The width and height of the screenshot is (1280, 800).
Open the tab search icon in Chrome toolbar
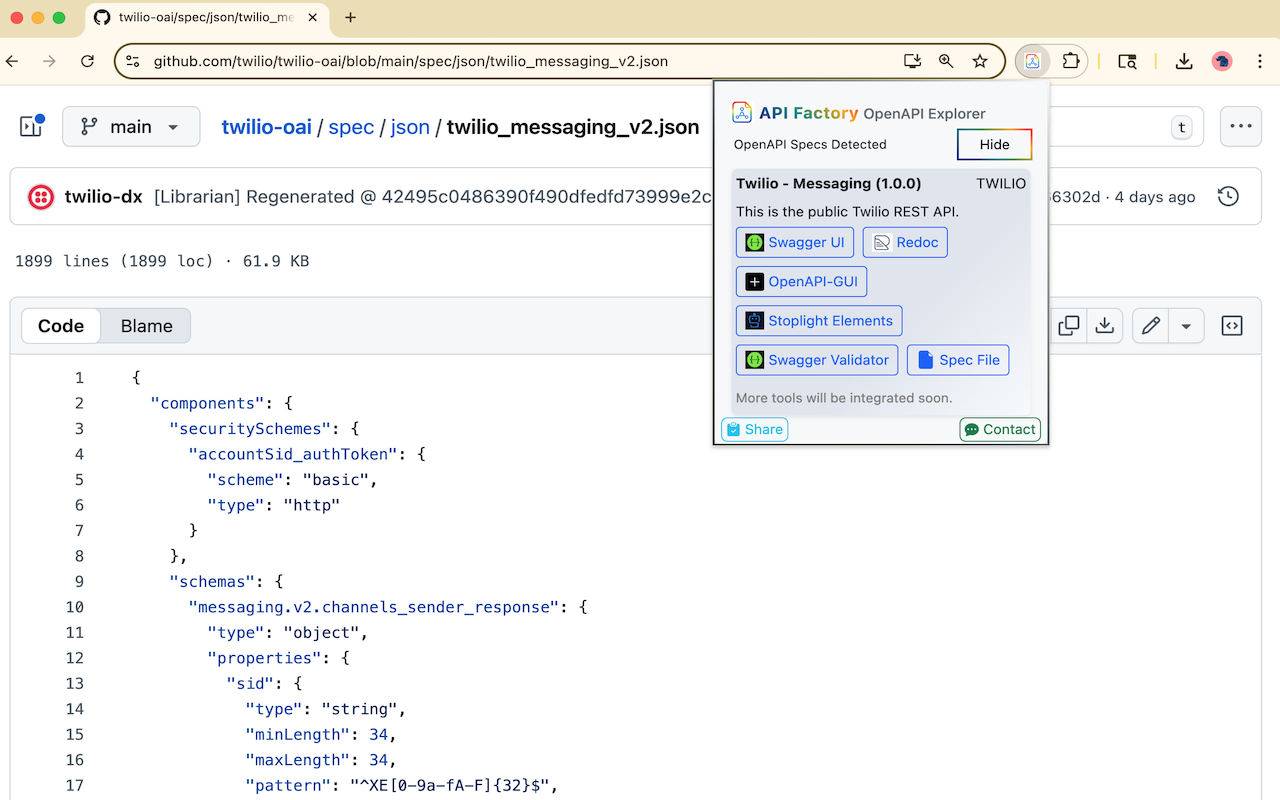coord(1127,61)
